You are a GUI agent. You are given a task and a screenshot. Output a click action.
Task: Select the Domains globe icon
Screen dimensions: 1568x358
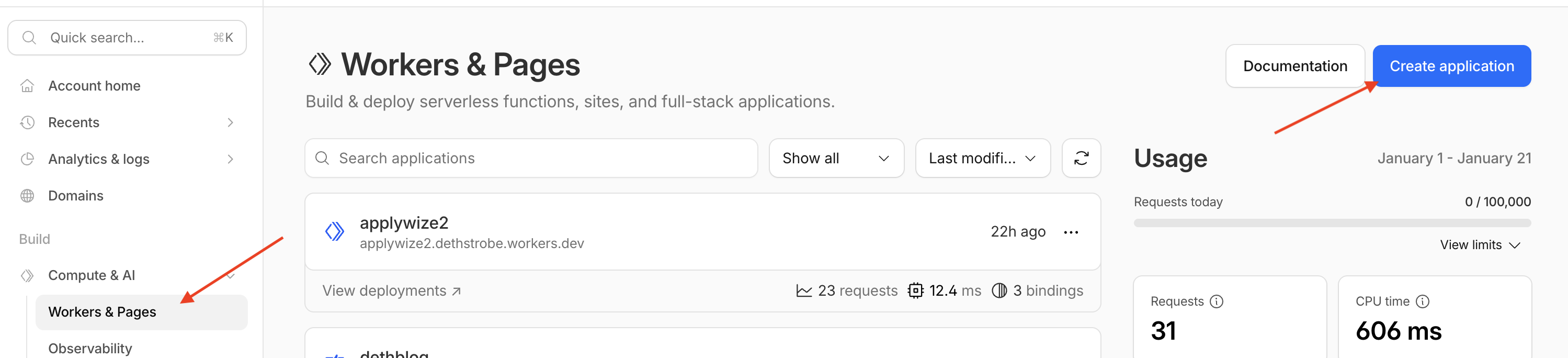tap(27, 195)
